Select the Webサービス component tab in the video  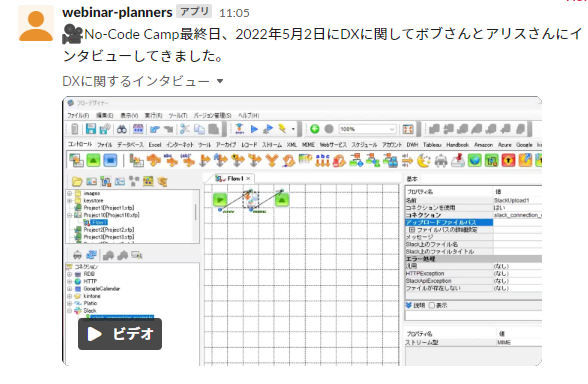333,145
